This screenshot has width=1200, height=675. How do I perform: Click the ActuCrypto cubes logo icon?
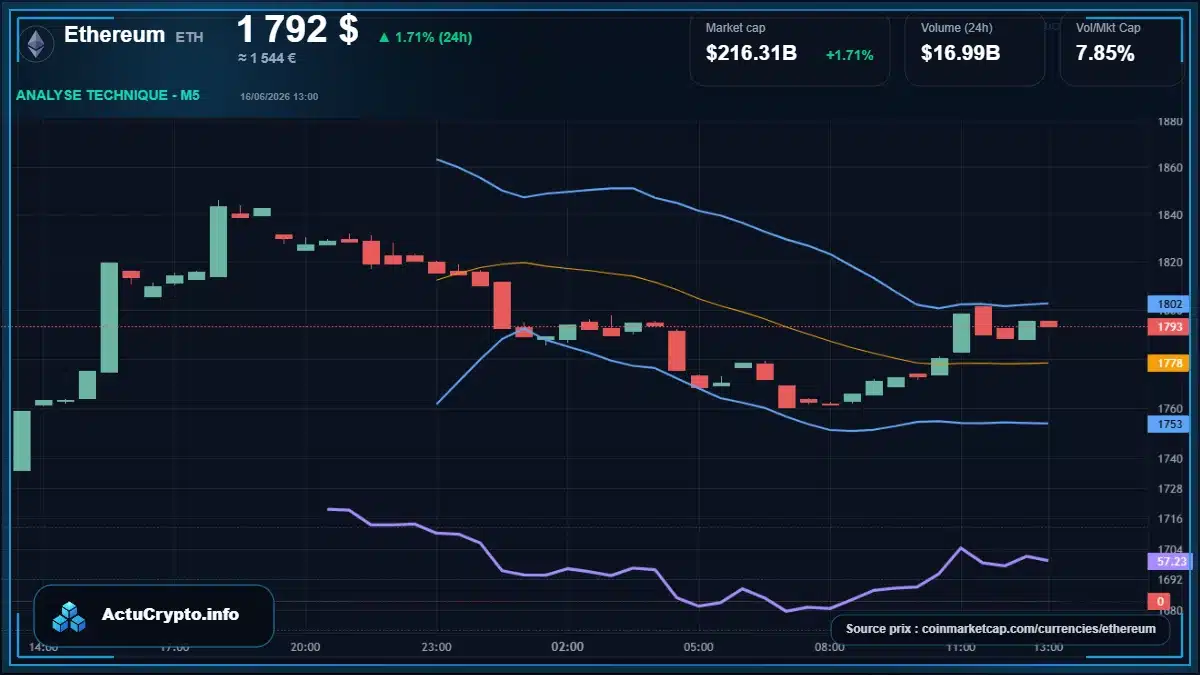pos(70,616)
